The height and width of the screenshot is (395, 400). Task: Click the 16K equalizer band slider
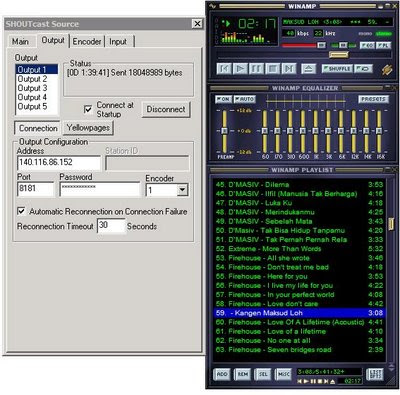(x=379, y=131)
